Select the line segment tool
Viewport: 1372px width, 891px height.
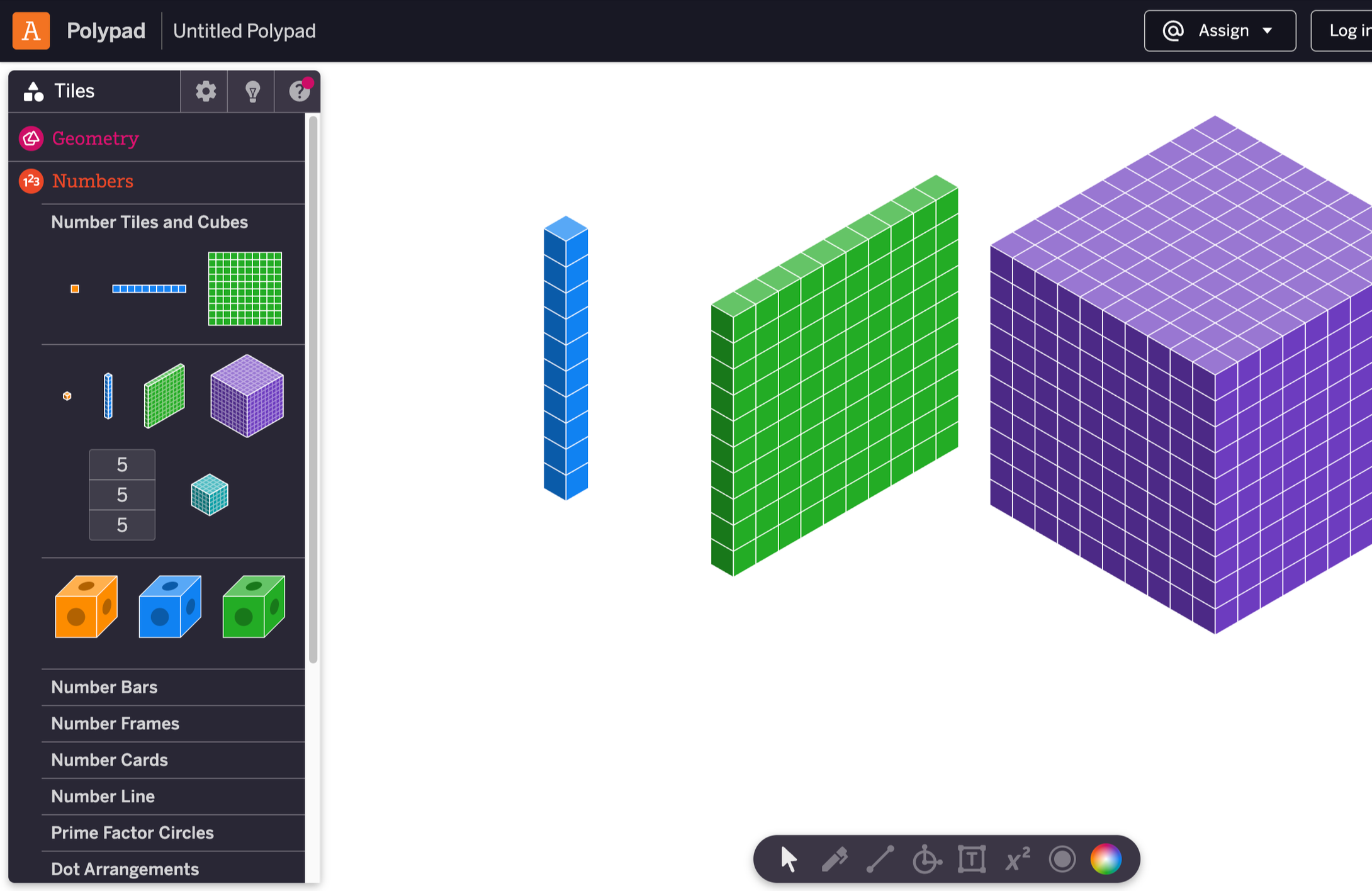[880, 859]
